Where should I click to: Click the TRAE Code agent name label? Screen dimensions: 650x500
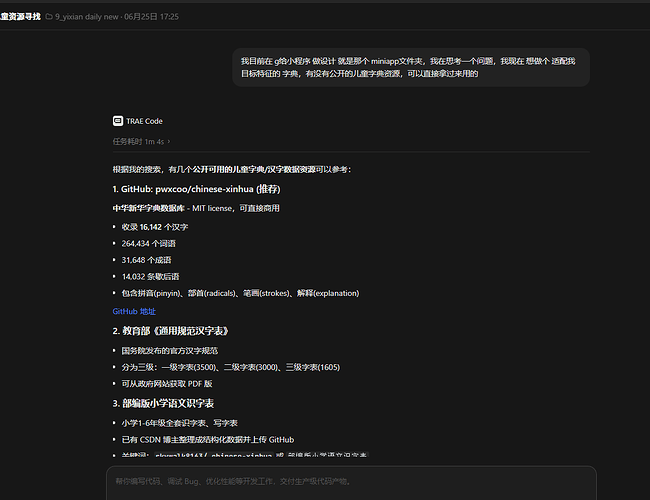(144, 121)
